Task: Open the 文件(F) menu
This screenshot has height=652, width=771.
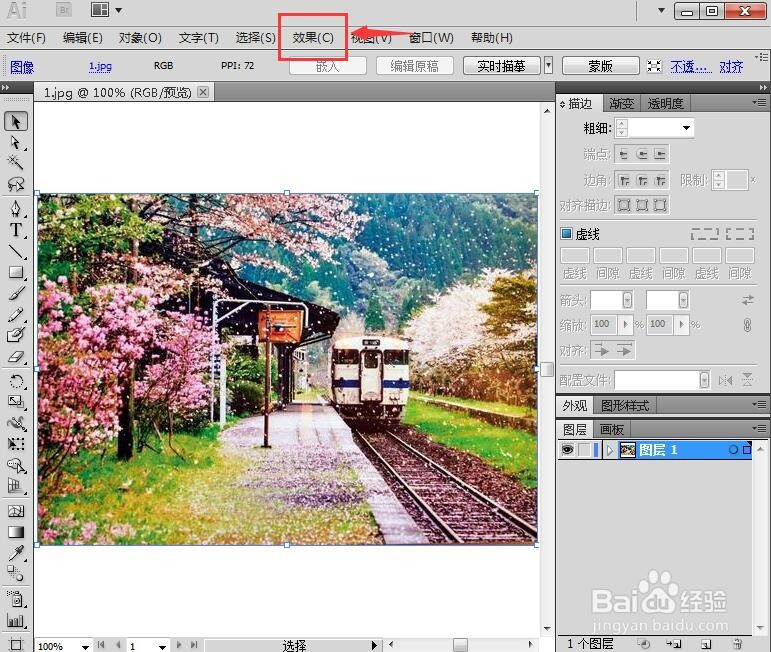Action: (26, 38)
